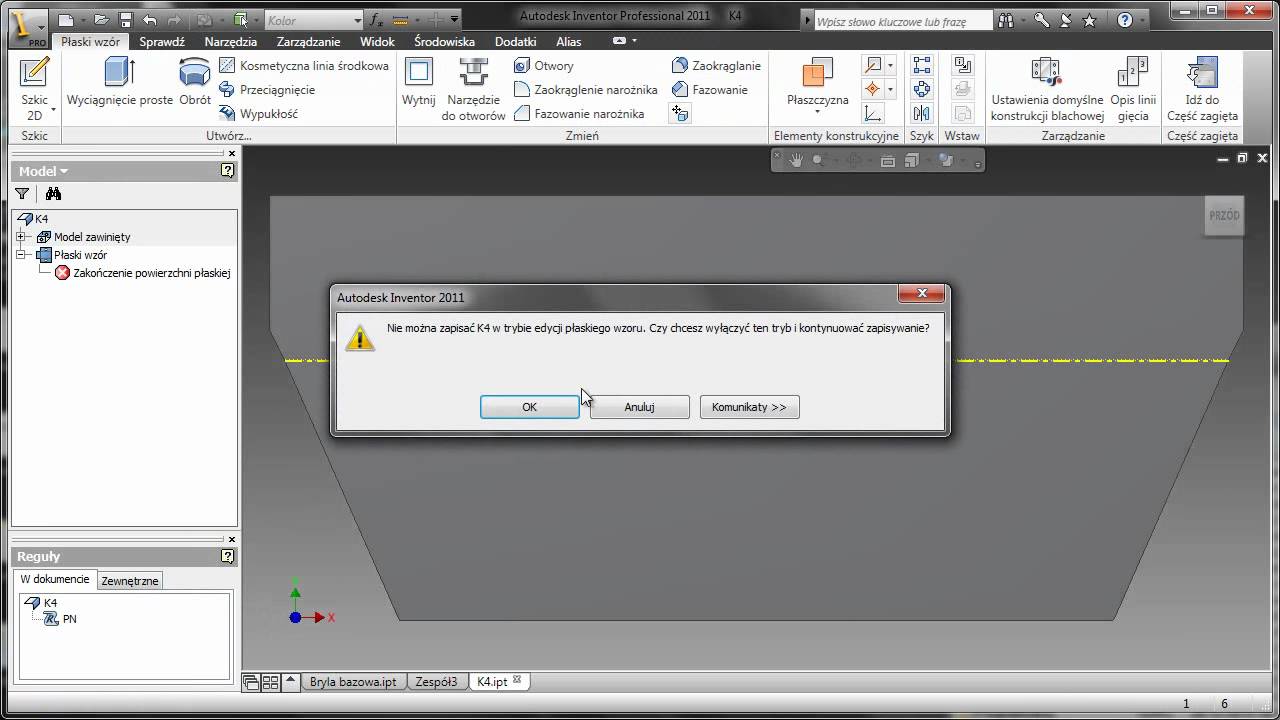The height and width of the screenshot is (720, 1280).
Task: Open Ustawienia domyślne konstrukcji blachowej
Action: pyautogui.click(x=1047, y=88)
